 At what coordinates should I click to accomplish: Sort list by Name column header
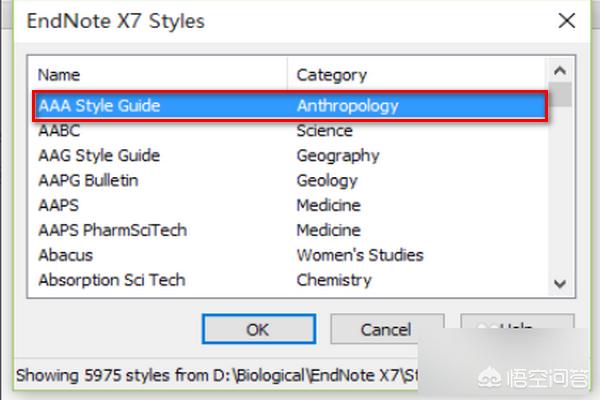[x=157, y=75]
